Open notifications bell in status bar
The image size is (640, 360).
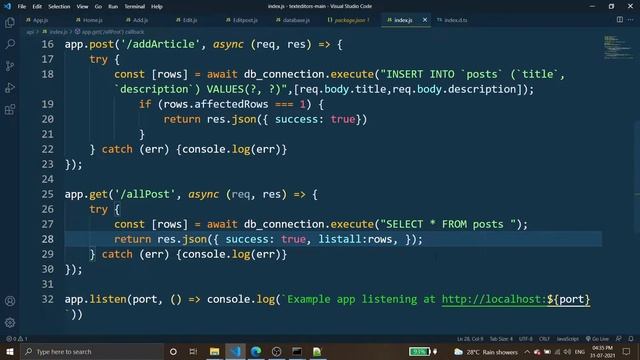(631, 339)
